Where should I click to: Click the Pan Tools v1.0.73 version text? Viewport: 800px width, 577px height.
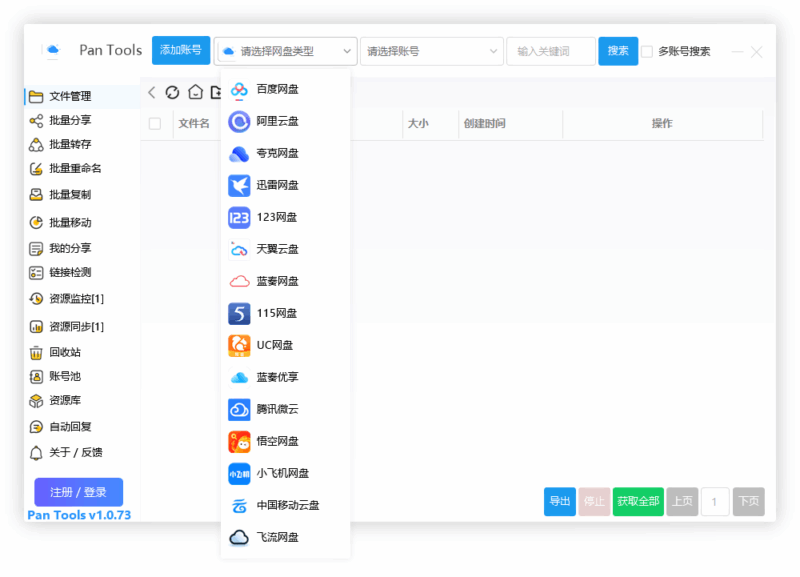coord(79,515)
